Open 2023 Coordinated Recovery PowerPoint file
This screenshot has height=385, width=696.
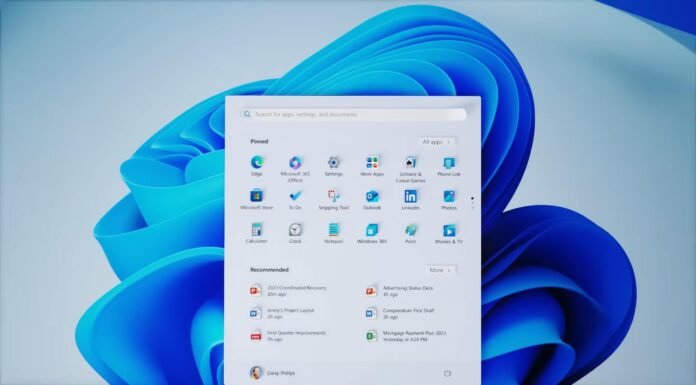coord(289,291)
